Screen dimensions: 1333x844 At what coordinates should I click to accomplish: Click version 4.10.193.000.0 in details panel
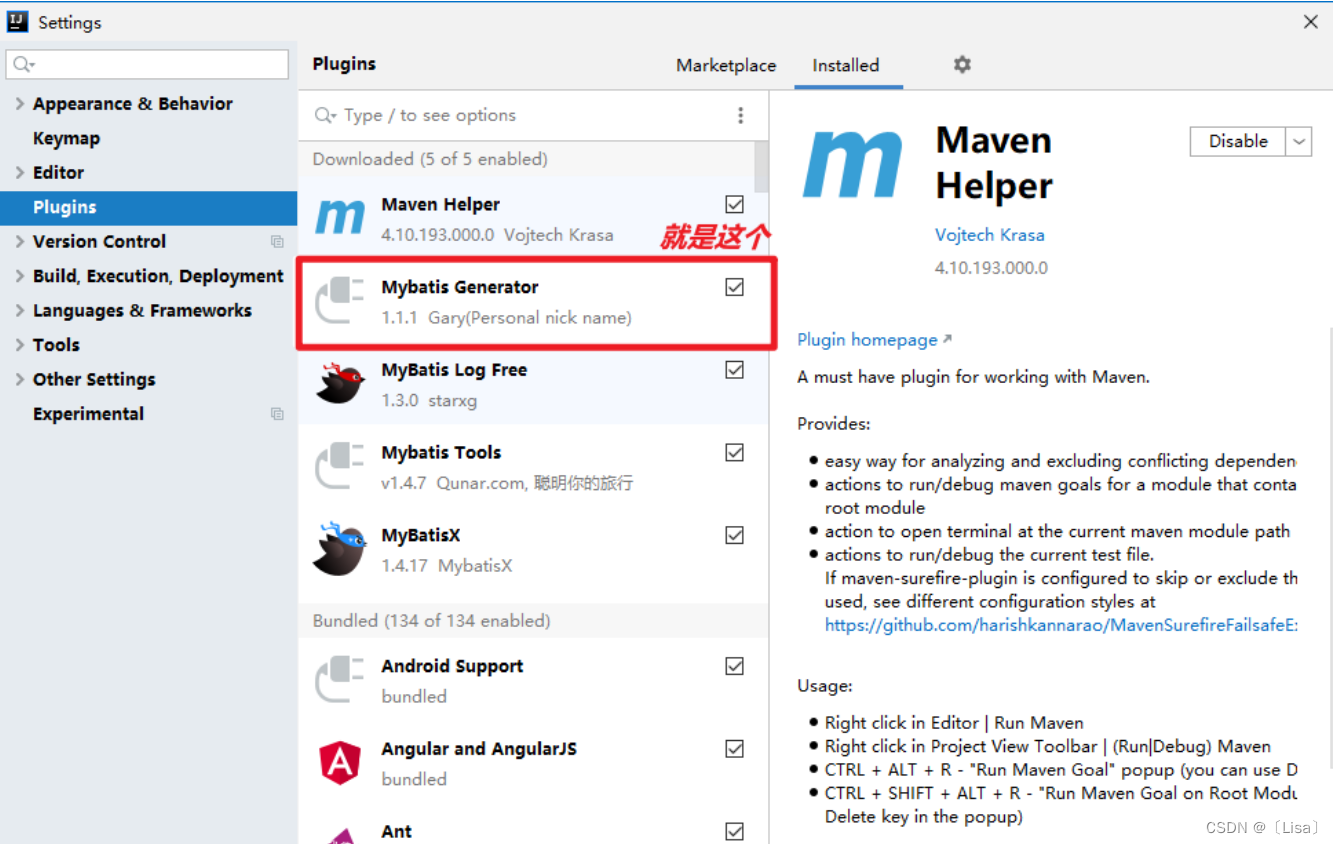991,268
